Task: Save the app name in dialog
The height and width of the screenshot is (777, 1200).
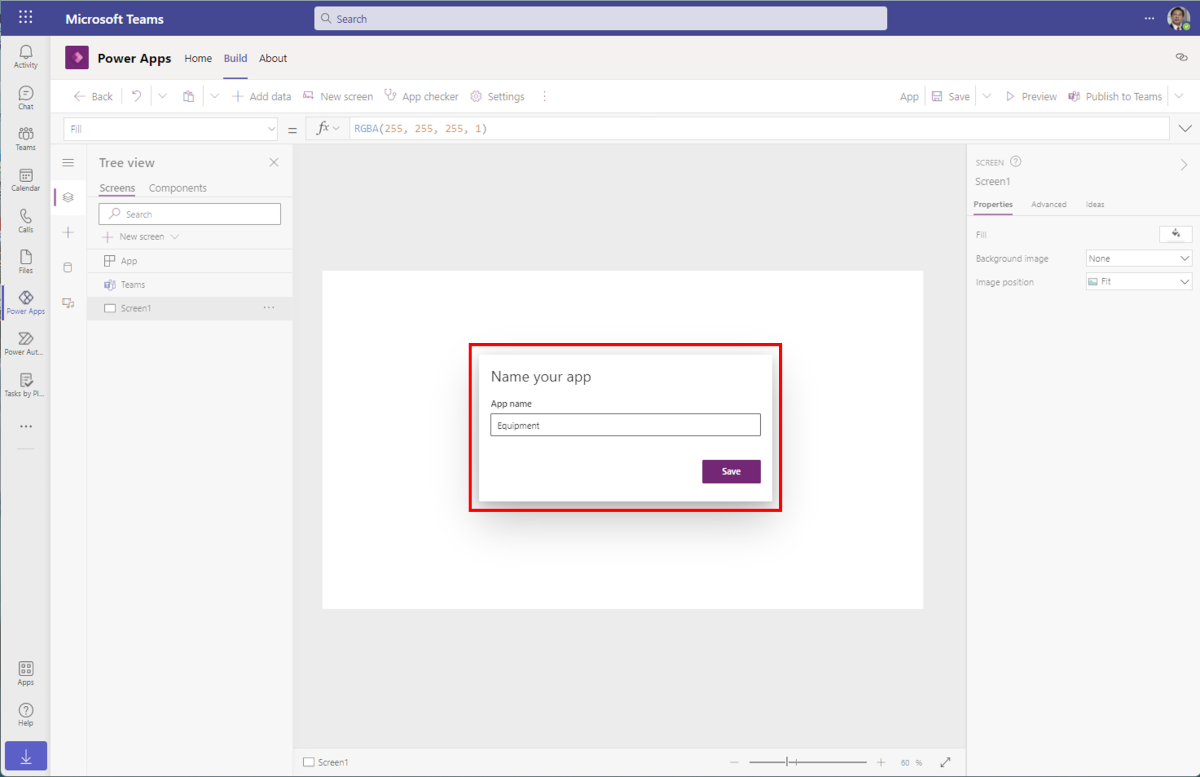Action: [731, 471]
